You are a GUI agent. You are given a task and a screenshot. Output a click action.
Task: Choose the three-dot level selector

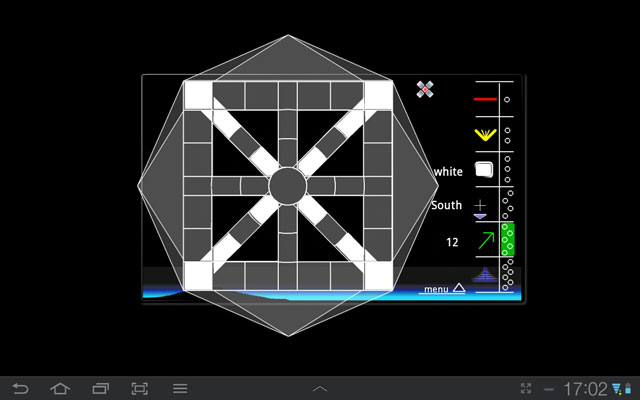click(x=507, y=169)
